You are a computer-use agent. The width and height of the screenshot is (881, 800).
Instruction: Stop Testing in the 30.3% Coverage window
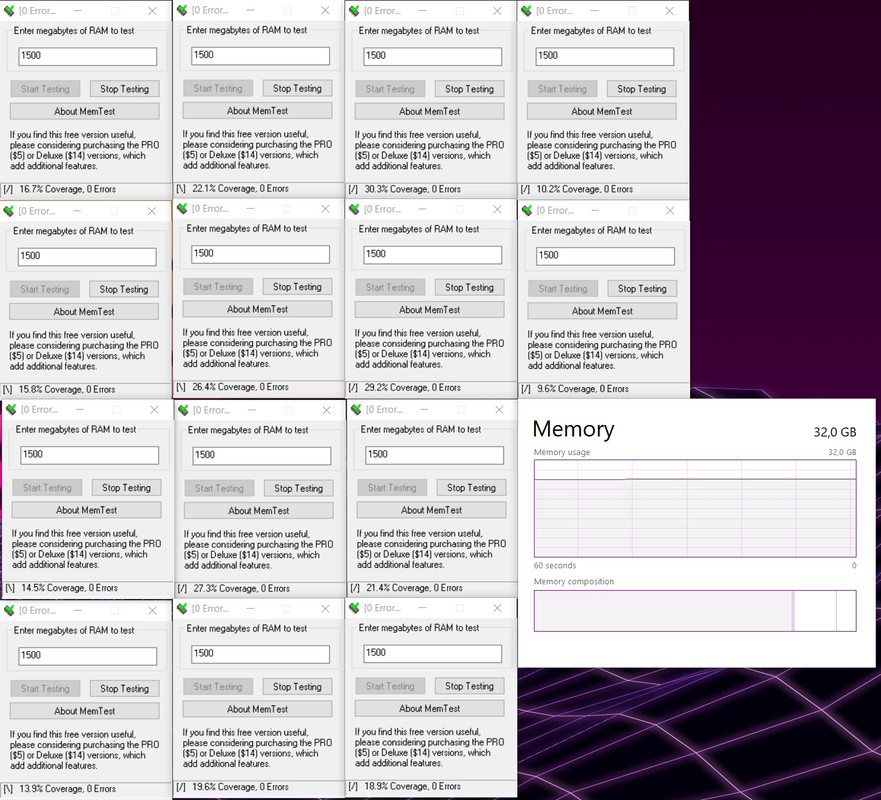click(x=469, y=89)
